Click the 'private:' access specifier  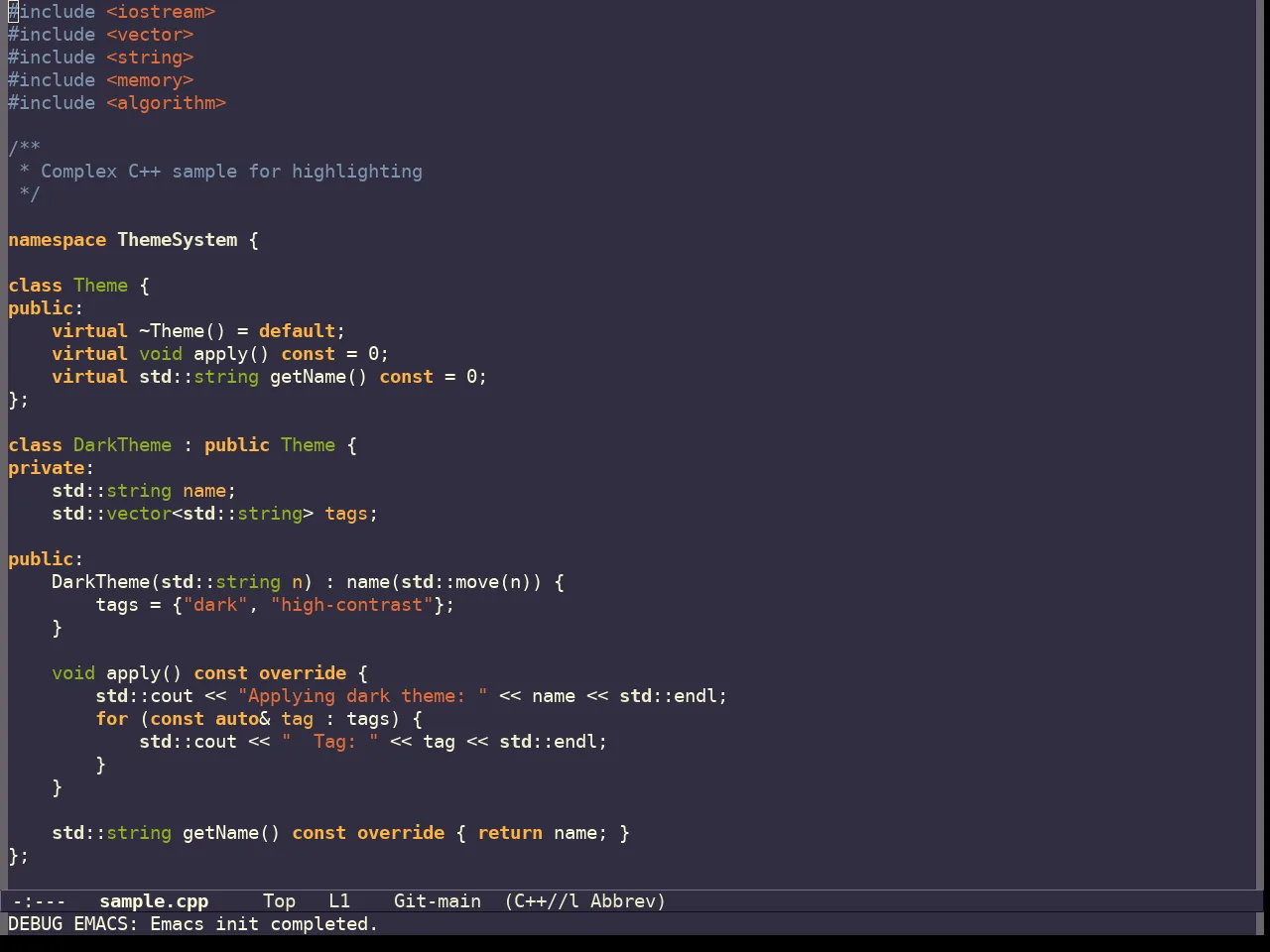point(52,468)
